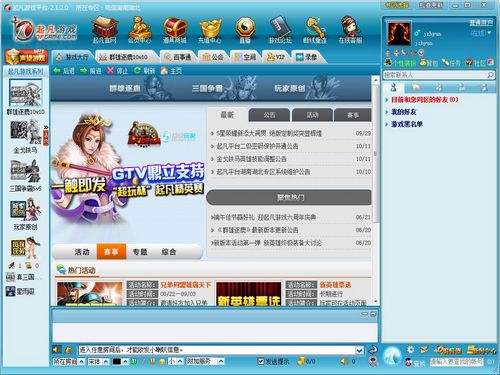Viewport: 500px width, 375px height.
Task: Click the speaker icon beside chat input
Action: tap(57, 349)
